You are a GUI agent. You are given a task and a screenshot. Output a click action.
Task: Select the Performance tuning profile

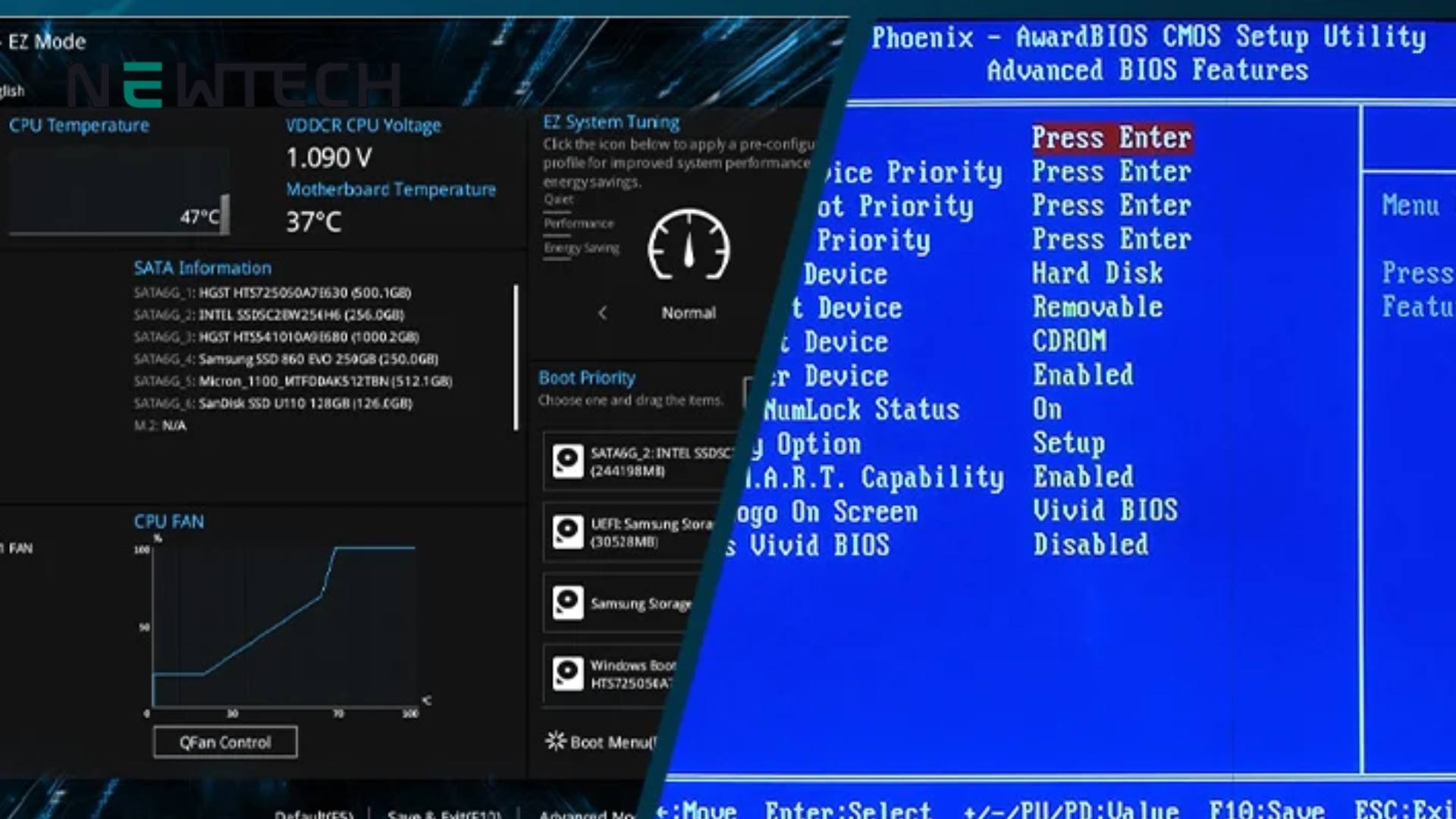(579, 224)
